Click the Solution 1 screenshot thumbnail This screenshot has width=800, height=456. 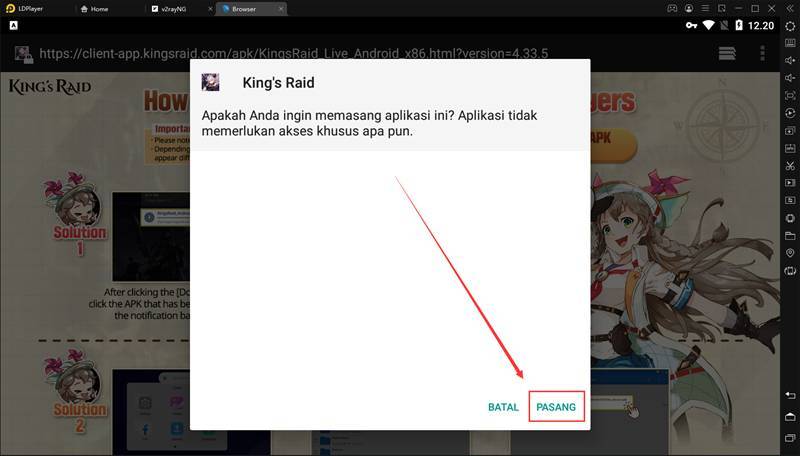pyautogui.click(x=151, y=237)
